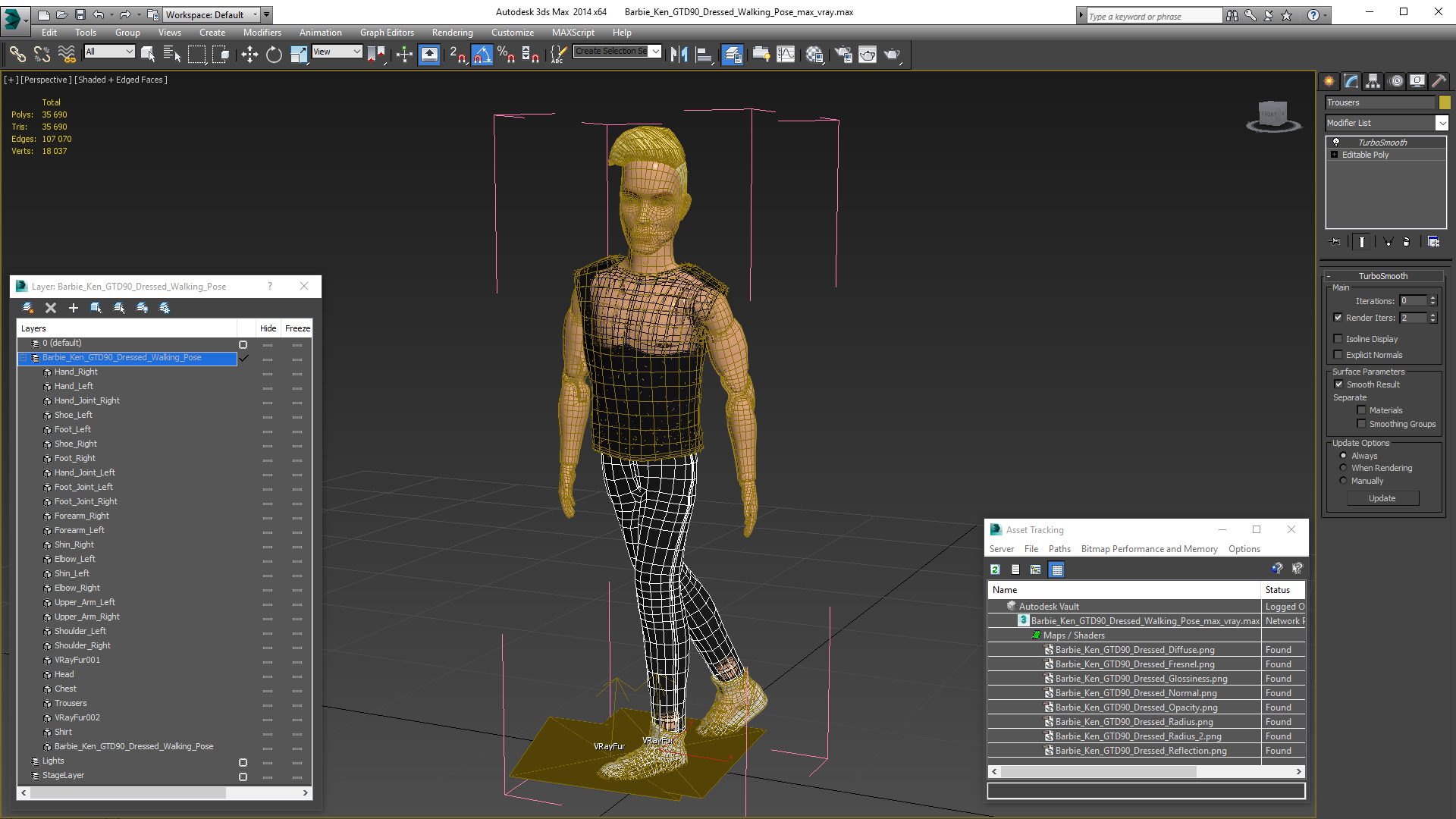The image size is (1456, 819).
Task: Open the Modifier List dropdown
Action: 1442,123
